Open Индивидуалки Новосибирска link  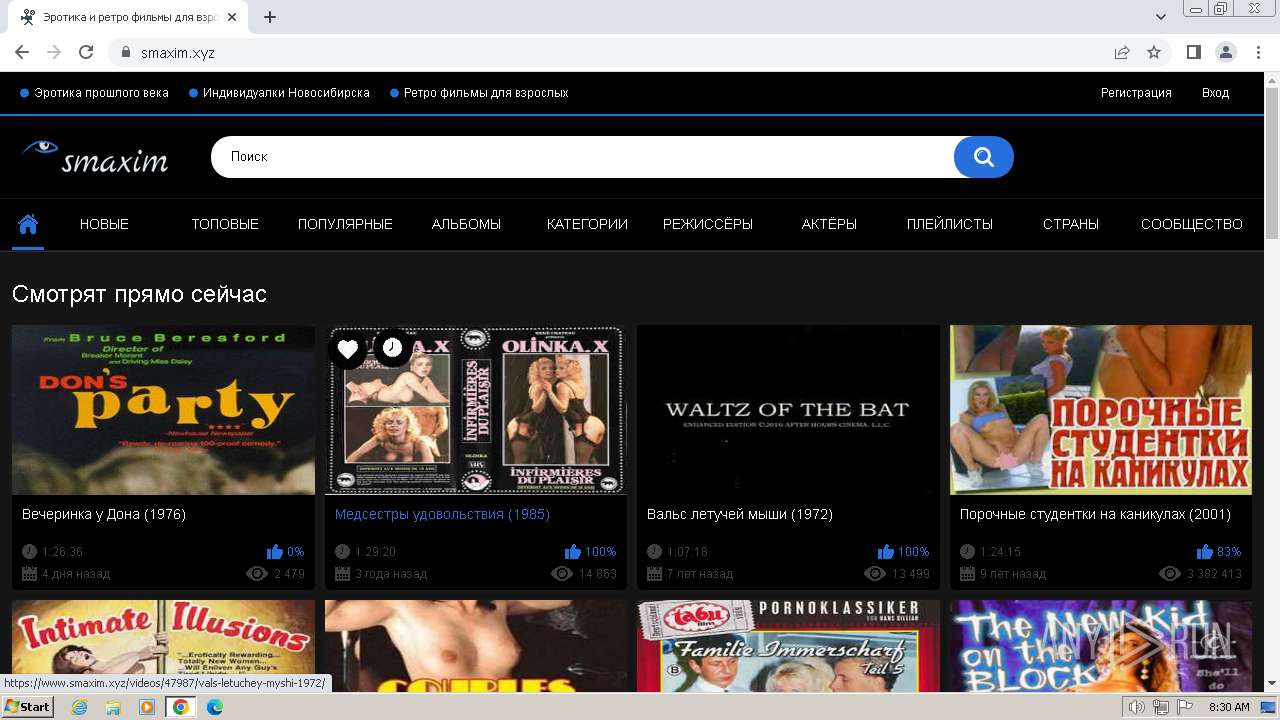[x=286, y=93]
